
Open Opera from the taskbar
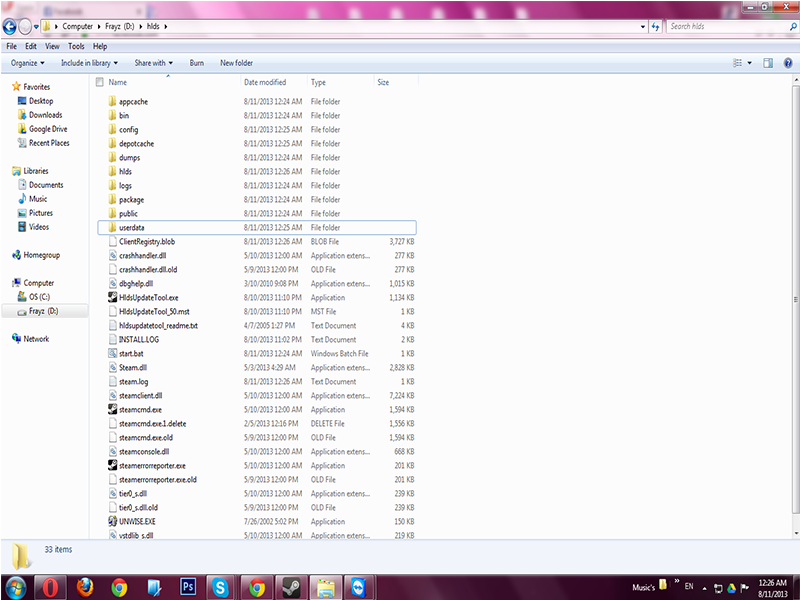(x=50, y=588)
